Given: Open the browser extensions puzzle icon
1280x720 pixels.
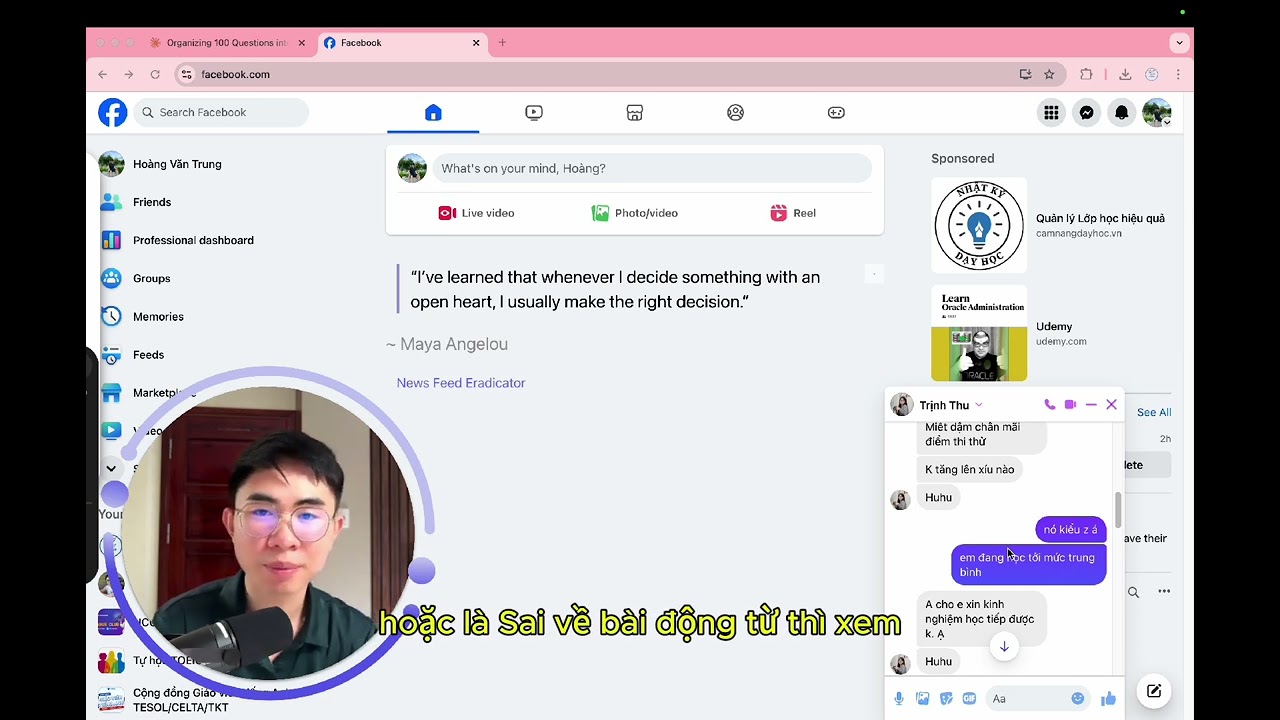Looking at the screenshot, I should (x=1086, y=74).
